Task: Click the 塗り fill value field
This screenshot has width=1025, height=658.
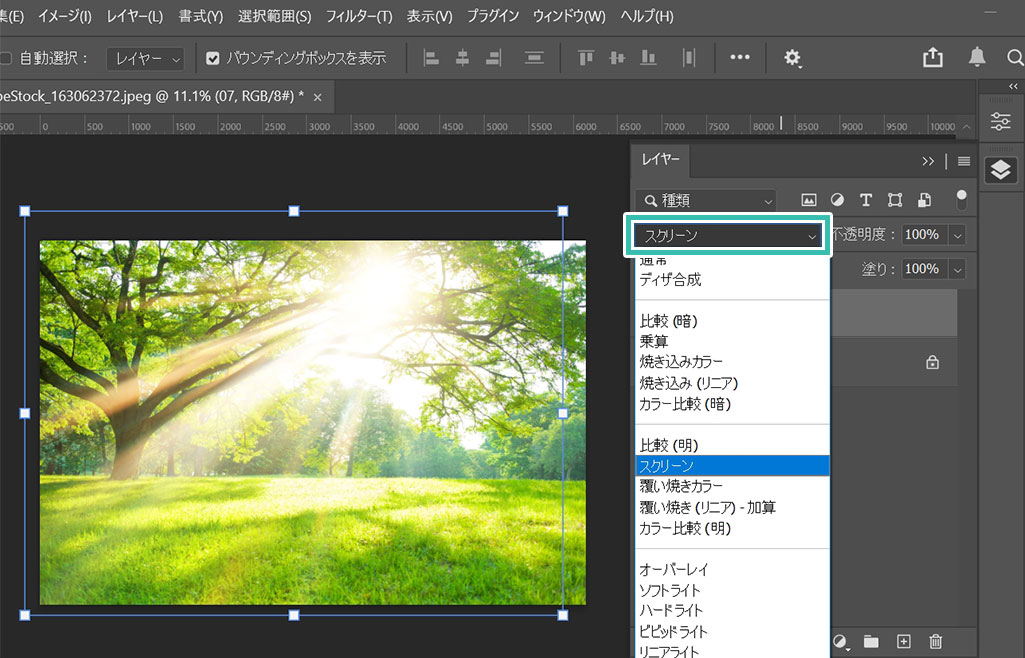Action: click(921, 269)
